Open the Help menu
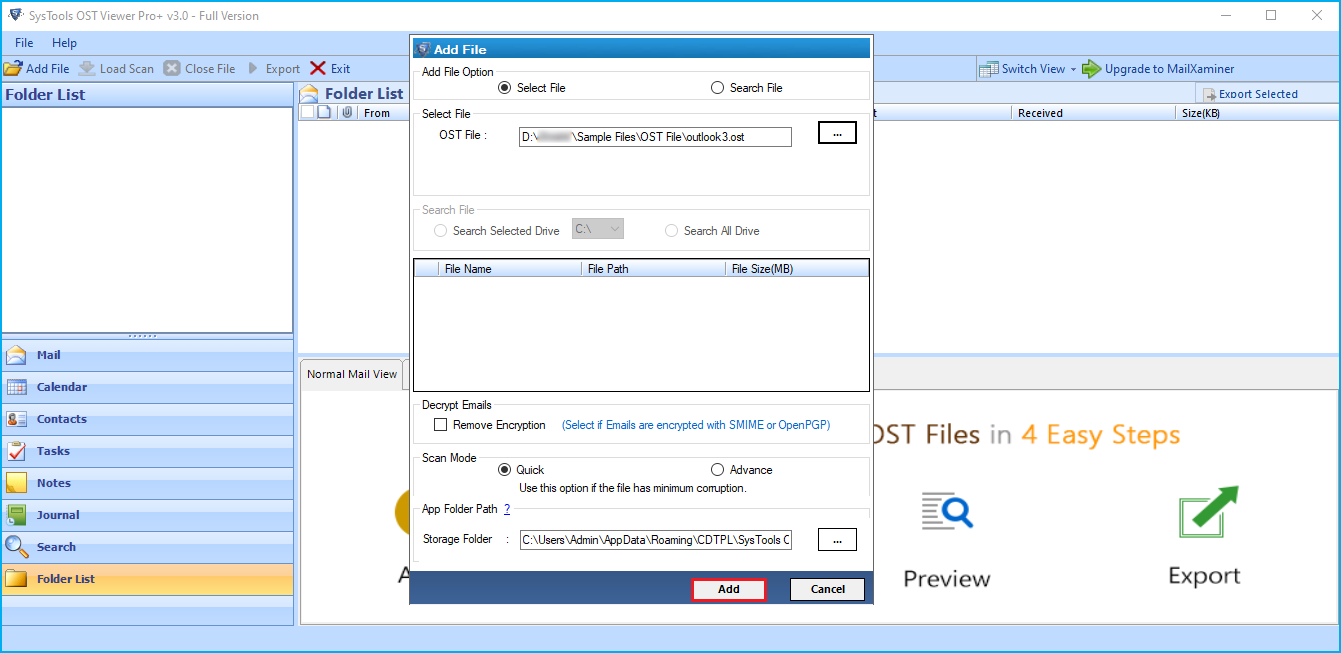This screenshot has width=1341, height=653. 64,43
